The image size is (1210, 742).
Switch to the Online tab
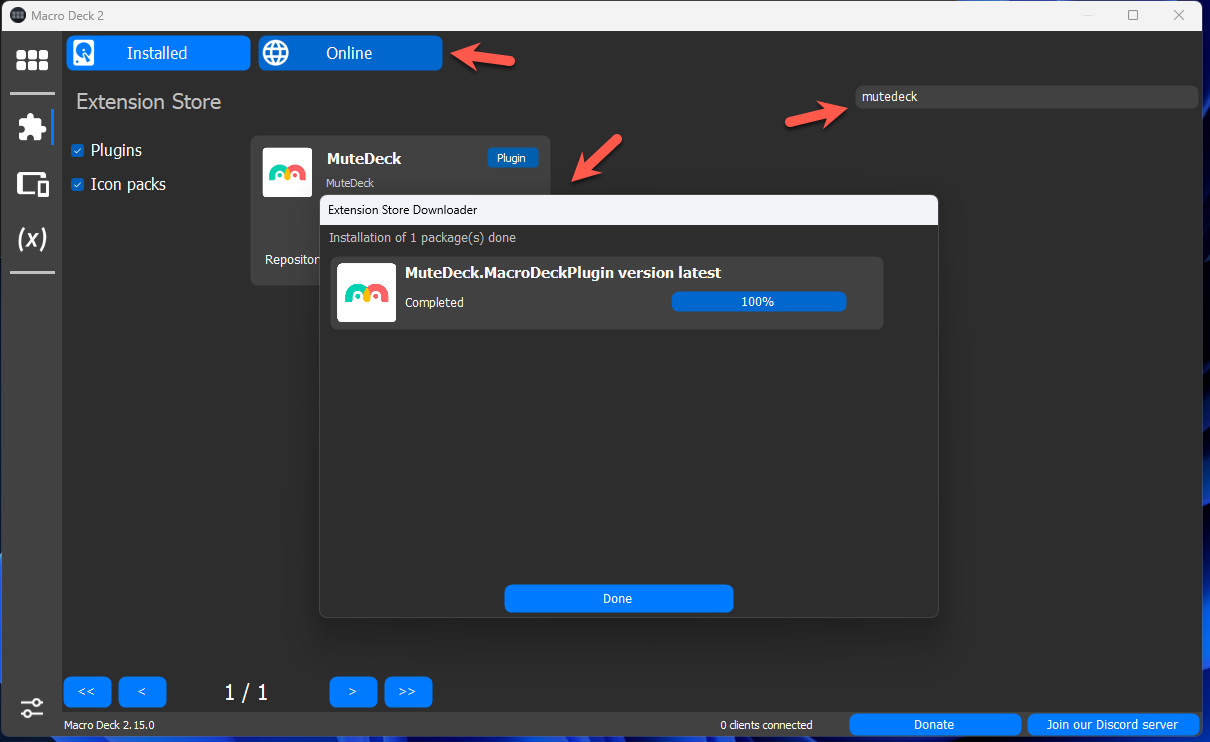click(350, 53)
